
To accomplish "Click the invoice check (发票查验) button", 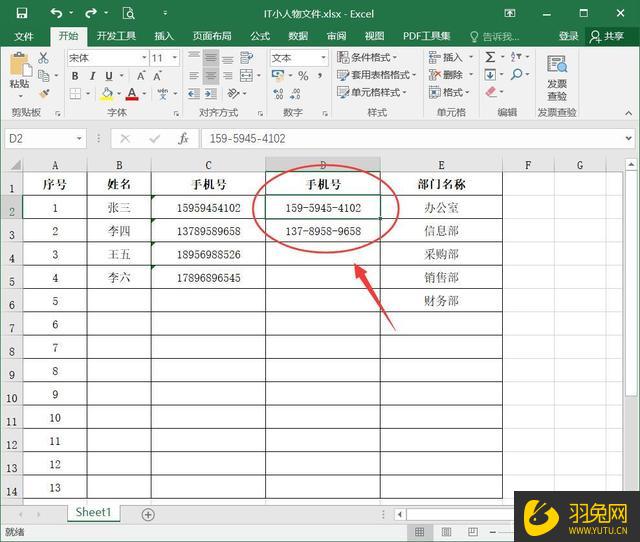I will 557,78.
